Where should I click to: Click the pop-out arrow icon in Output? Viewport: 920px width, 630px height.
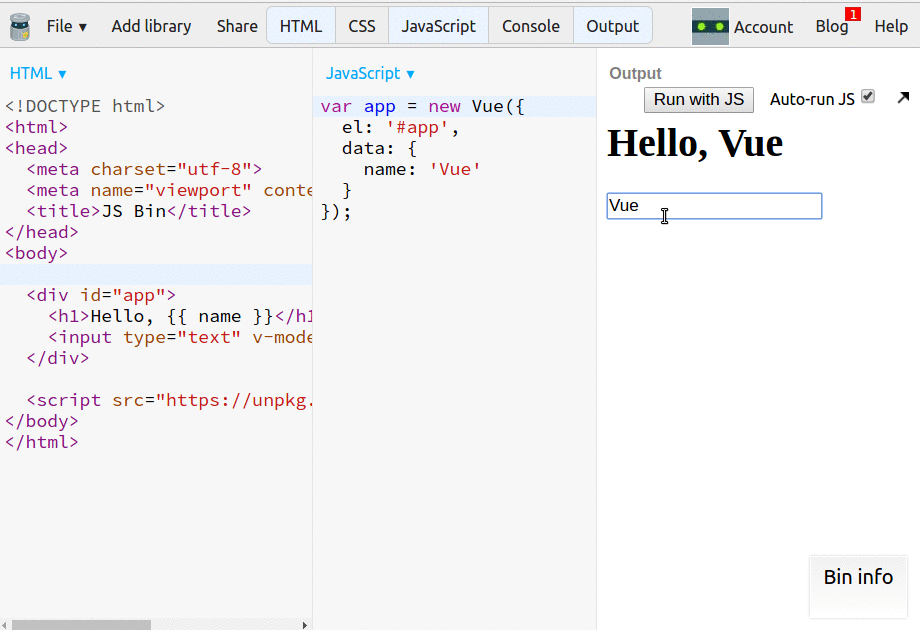(903, 98)
